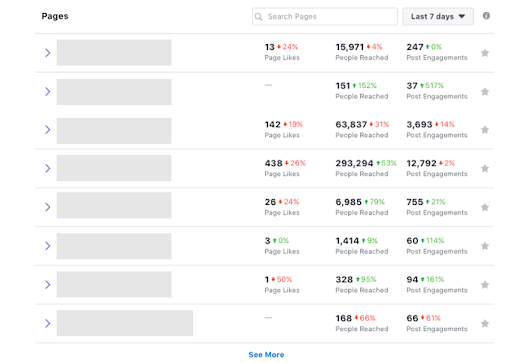Click the 293,294 People Reached value
The height and width of the screenshot is (363, 512).
point(354,163)
